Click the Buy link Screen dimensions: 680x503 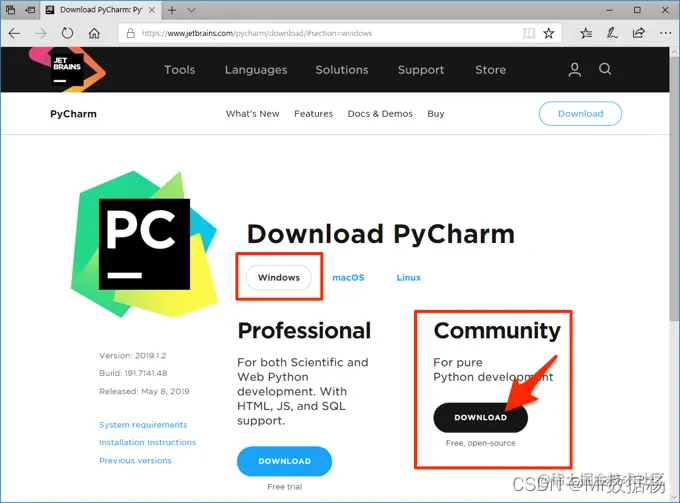click(x=435, y=114)
